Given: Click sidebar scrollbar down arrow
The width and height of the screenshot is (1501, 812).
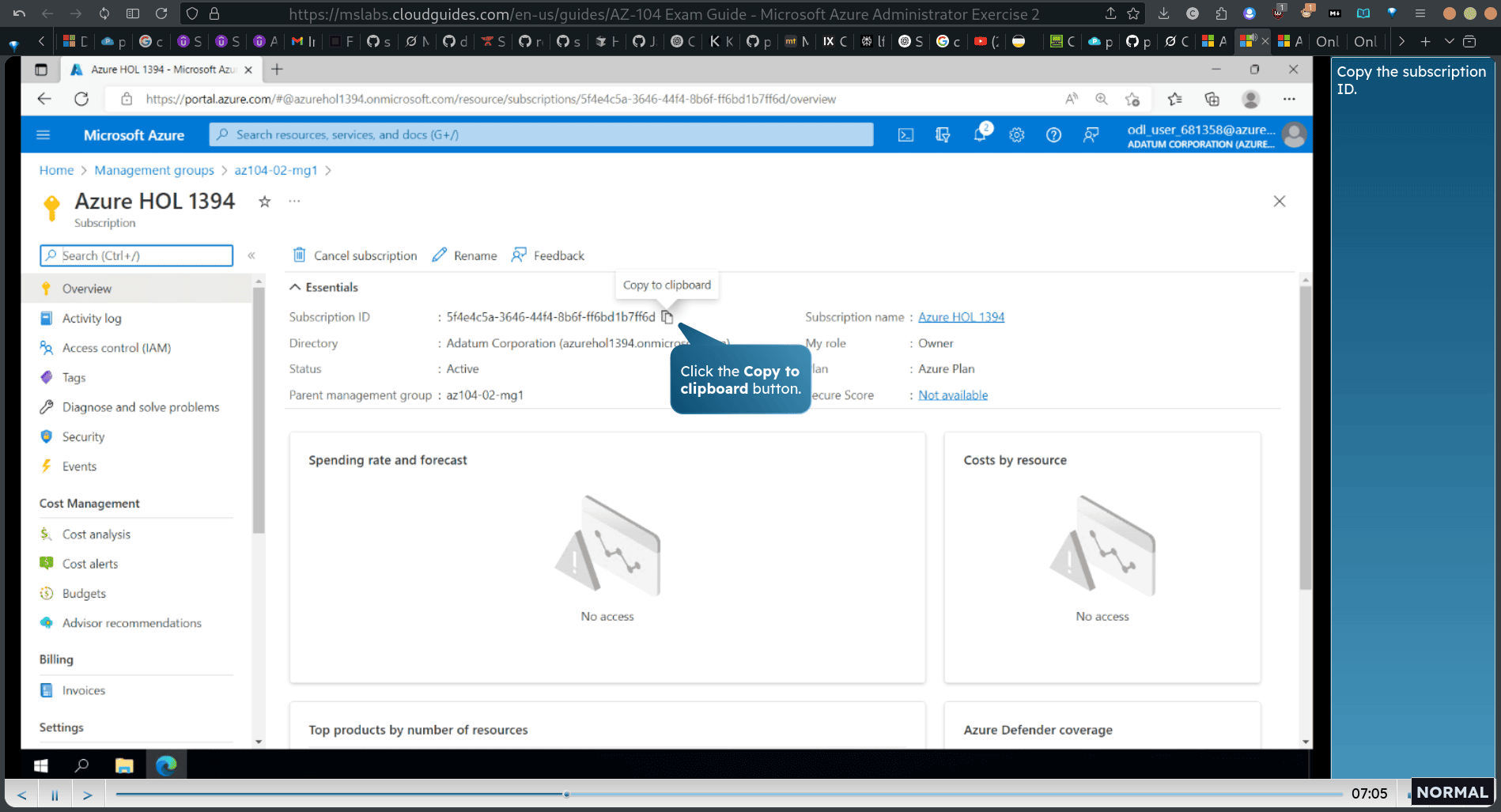Looking at the screenshot, I should coord(258,742).
